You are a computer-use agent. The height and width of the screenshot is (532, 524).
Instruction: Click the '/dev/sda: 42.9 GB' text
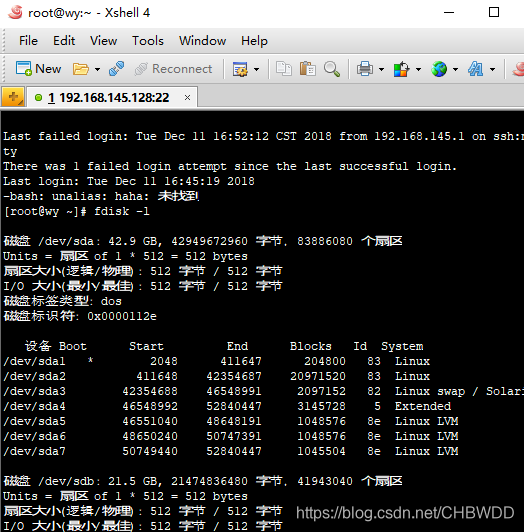tap(98, 241)
